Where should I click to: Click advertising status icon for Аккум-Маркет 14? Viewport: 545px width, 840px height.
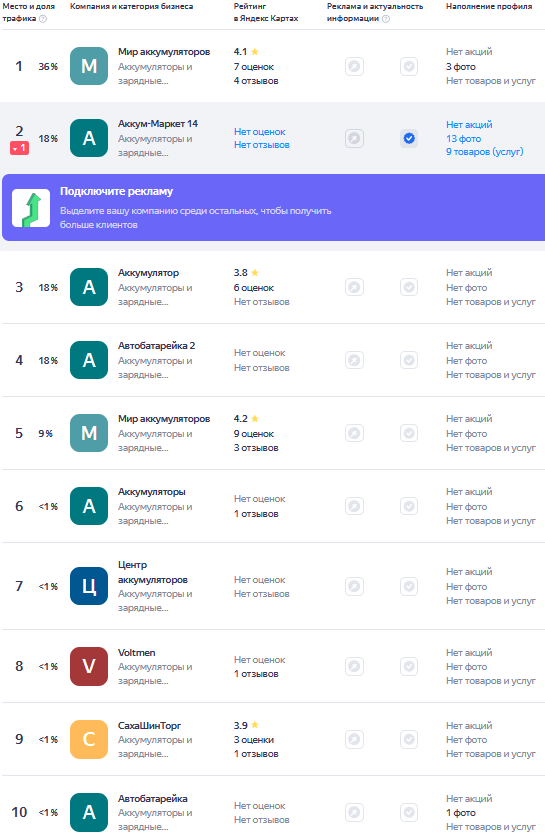(354, 139)
